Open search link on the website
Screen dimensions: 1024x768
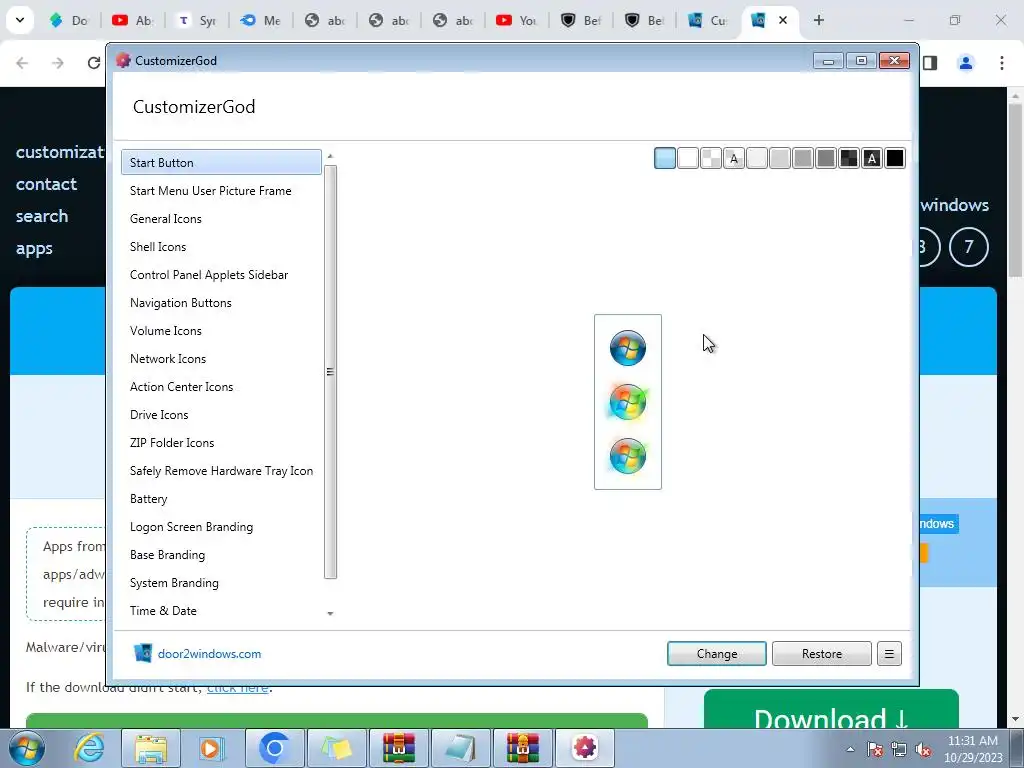42,216
